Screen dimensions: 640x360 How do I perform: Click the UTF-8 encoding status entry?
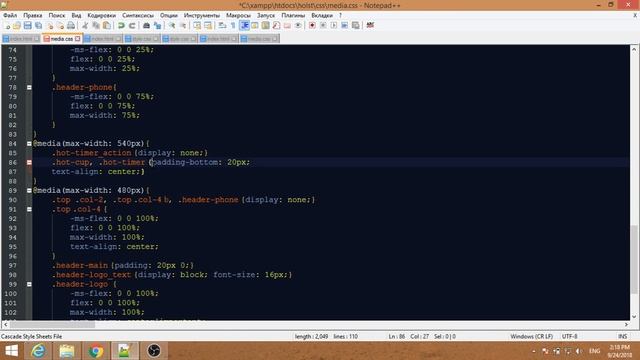pyautogui.click(x=569, y=337)
